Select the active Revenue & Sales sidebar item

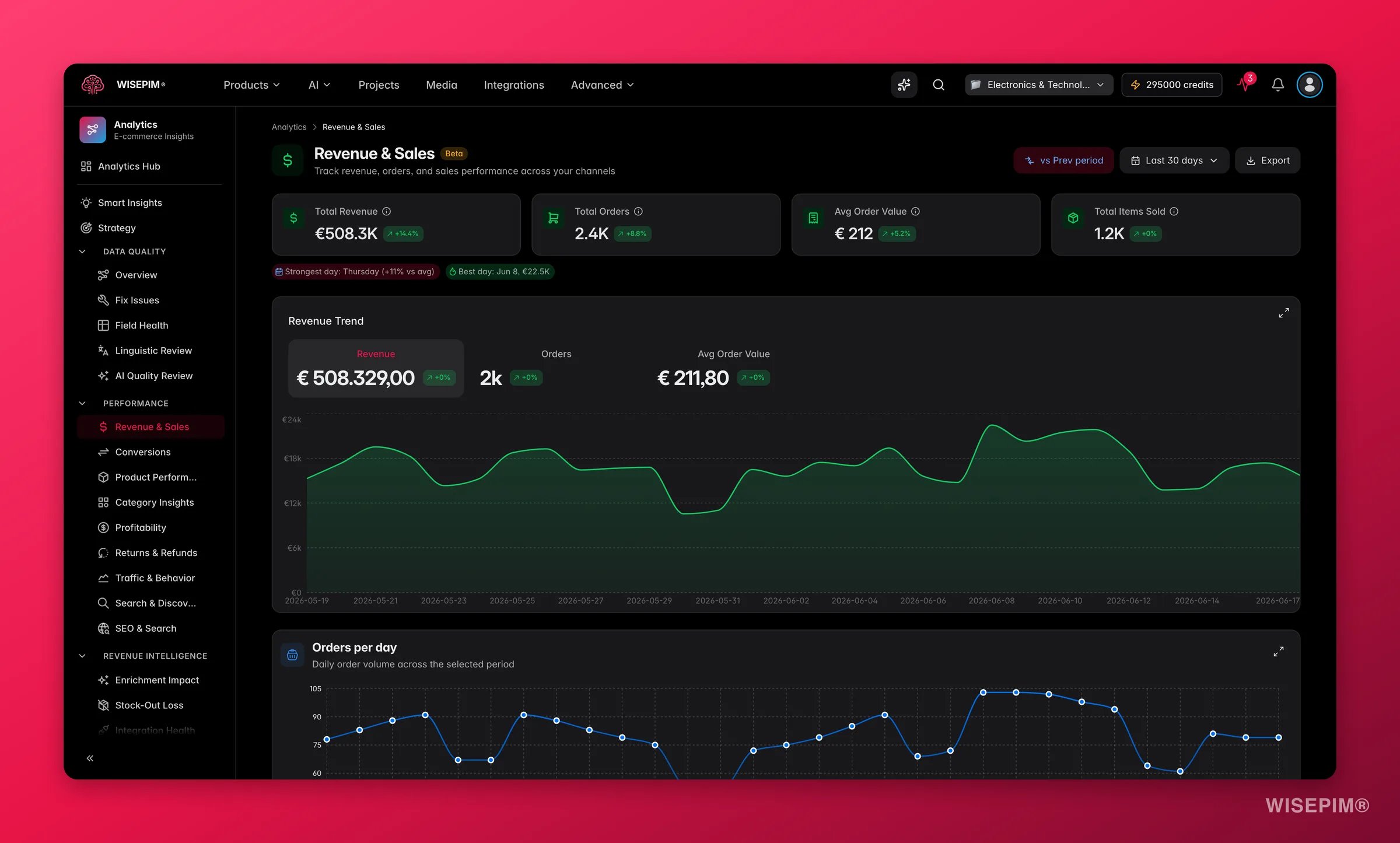(150, 426)
